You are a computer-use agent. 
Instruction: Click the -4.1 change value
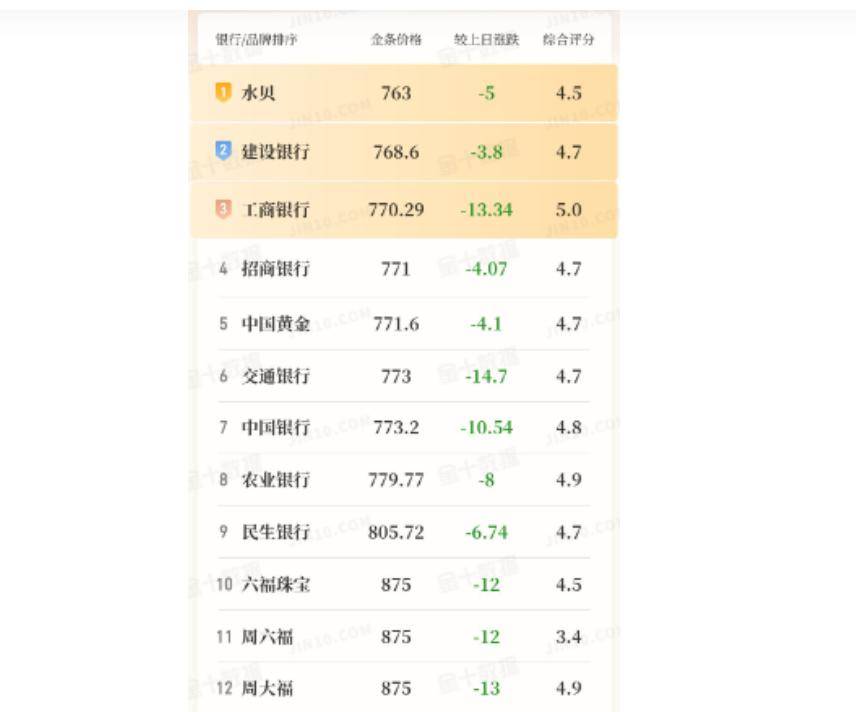point(486,324)
